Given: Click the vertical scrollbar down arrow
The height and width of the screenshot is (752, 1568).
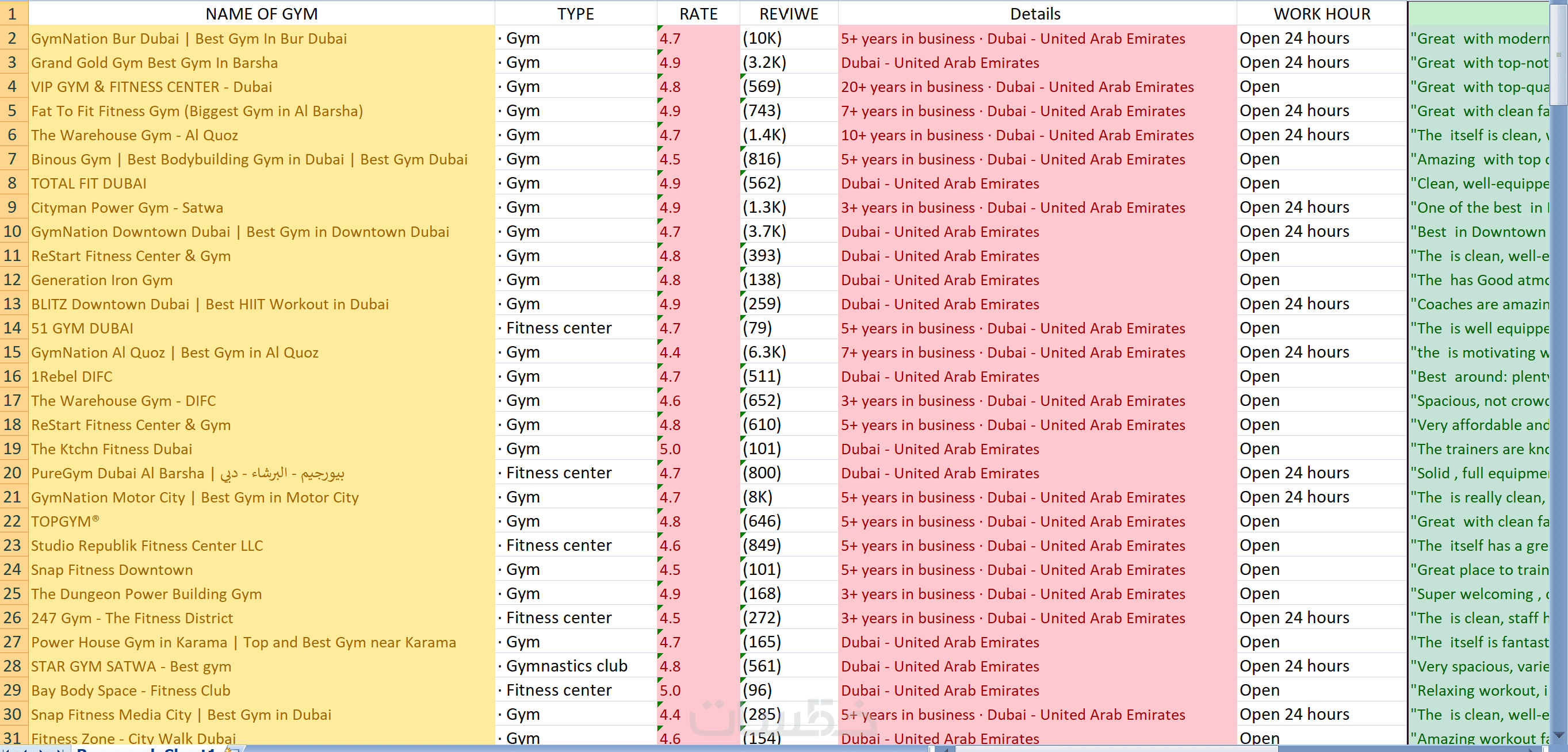Looking at the screenshot, I should [1559, 735].
